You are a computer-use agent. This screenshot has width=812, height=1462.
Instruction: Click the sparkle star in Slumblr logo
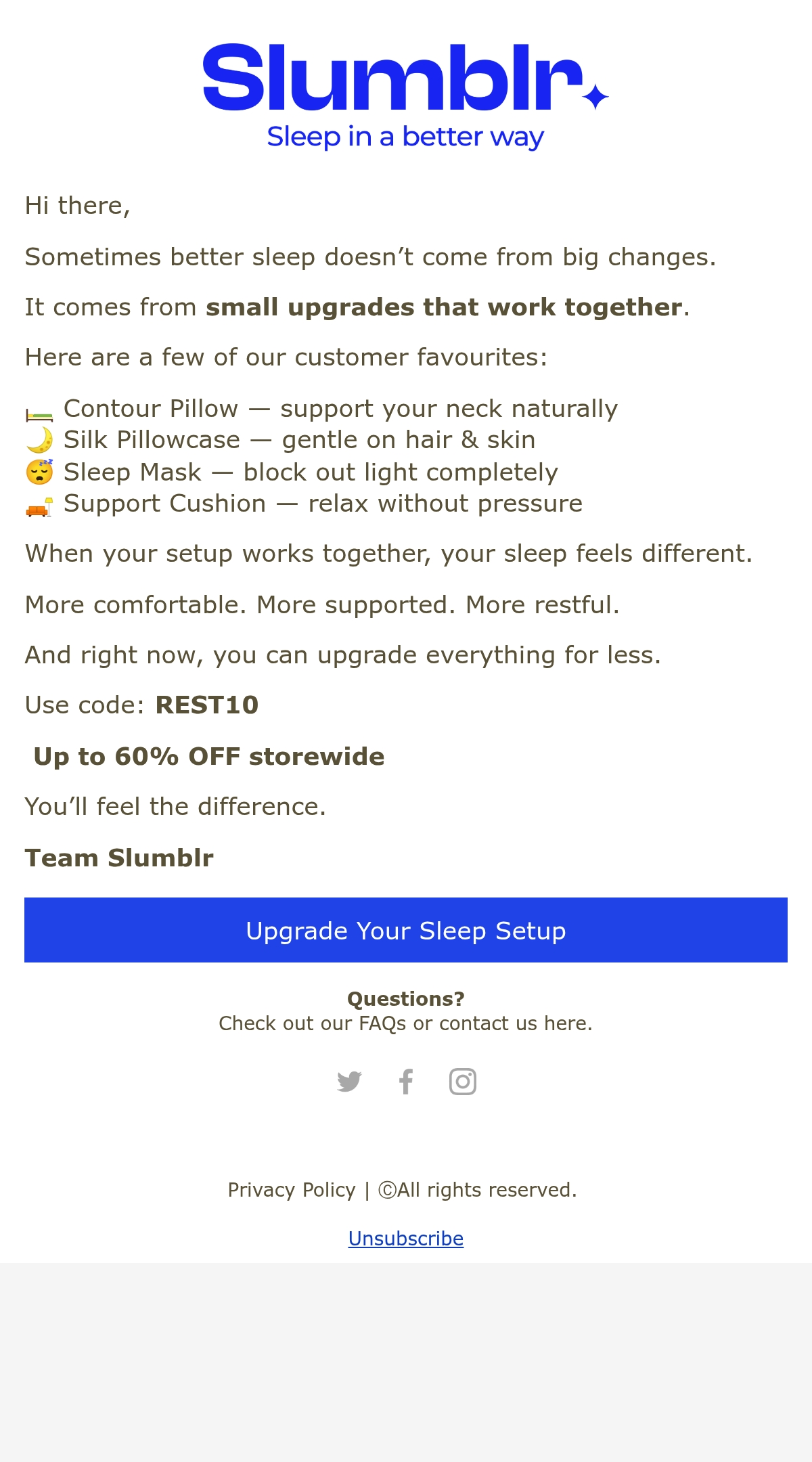point(595,96)
